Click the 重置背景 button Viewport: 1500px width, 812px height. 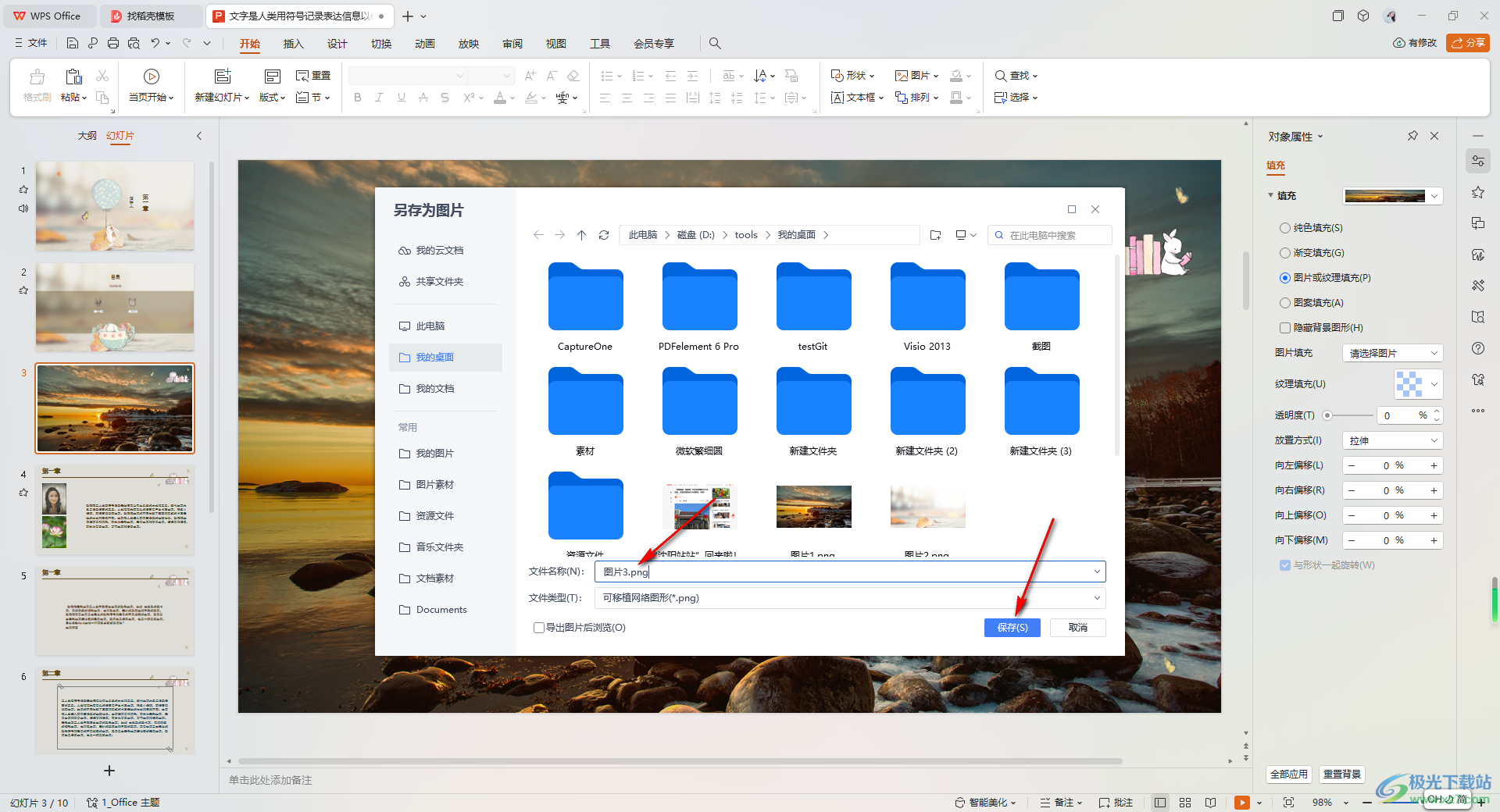1342,774
